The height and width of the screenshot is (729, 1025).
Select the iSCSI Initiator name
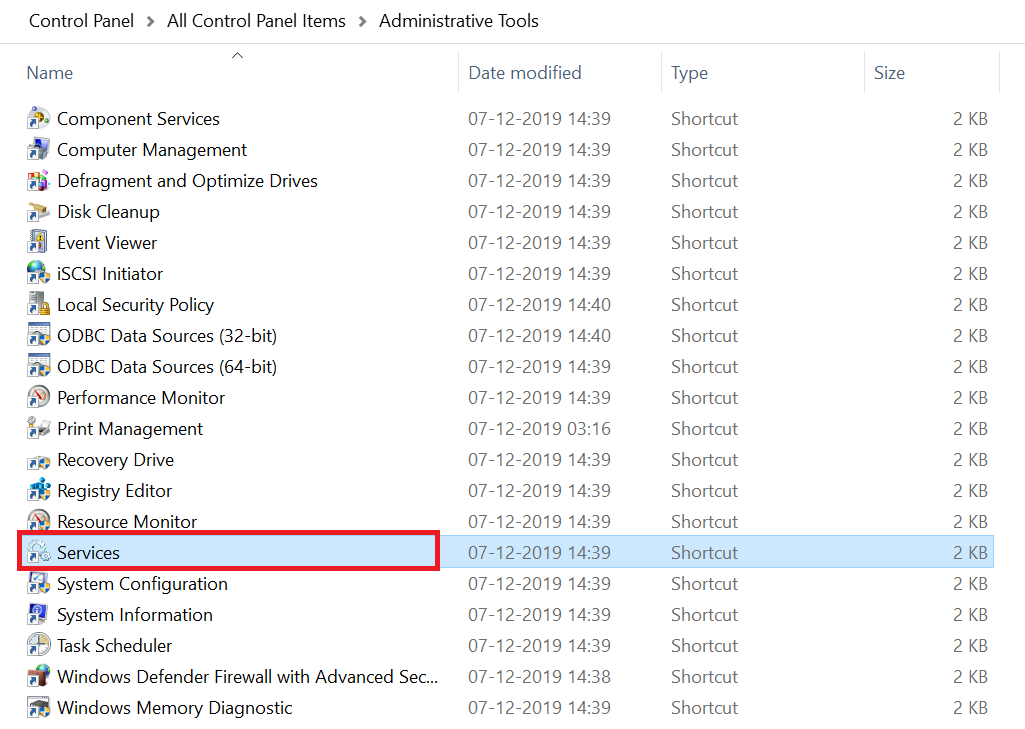(110, 274)
